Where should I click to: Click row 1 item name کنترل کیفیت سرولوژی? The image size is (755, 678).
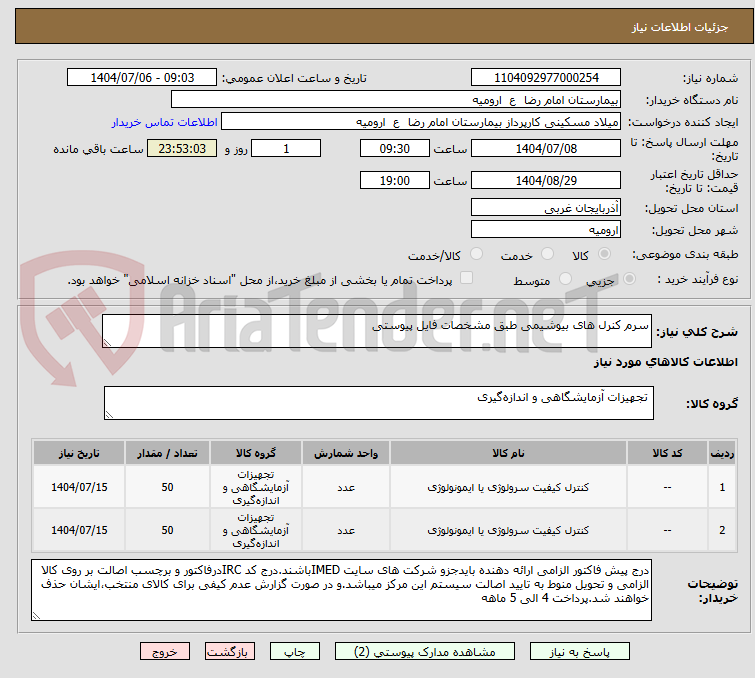(x=508, y=487)
